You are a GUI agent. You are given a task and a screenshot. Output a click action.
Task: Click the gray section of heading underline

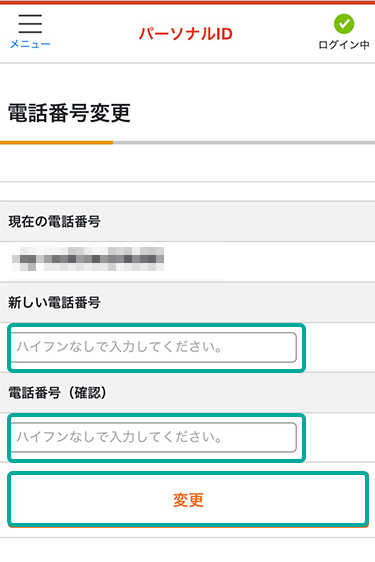(244, 143)
